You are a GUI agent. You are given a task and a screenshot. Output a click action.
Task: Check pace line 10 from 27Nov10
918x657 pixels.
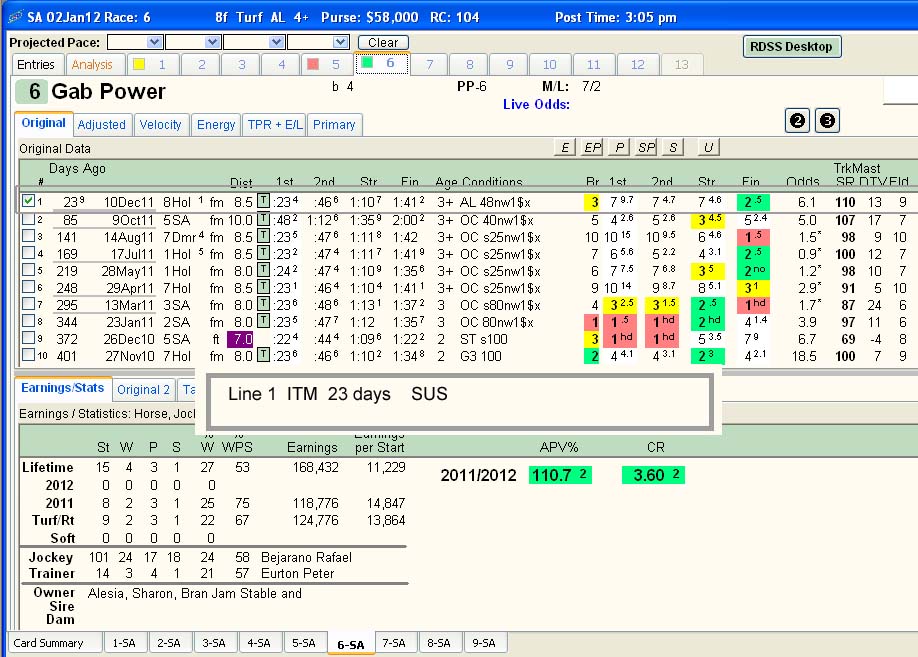click(28, 355)
